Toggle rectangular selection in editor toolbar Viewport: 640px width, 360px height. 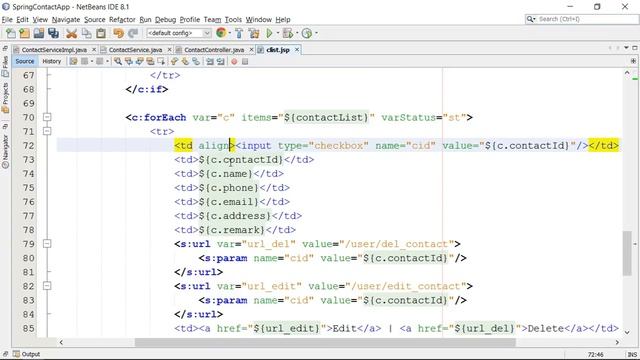click(161, 61)
